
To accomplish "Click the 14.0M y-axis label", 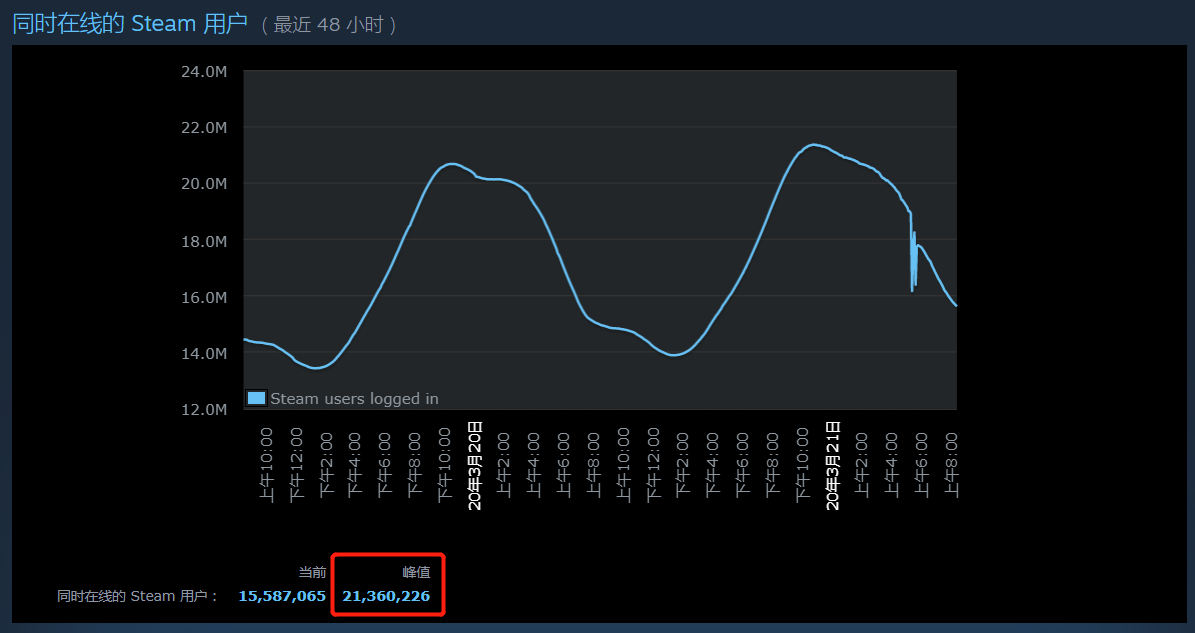I will (204, 353).
